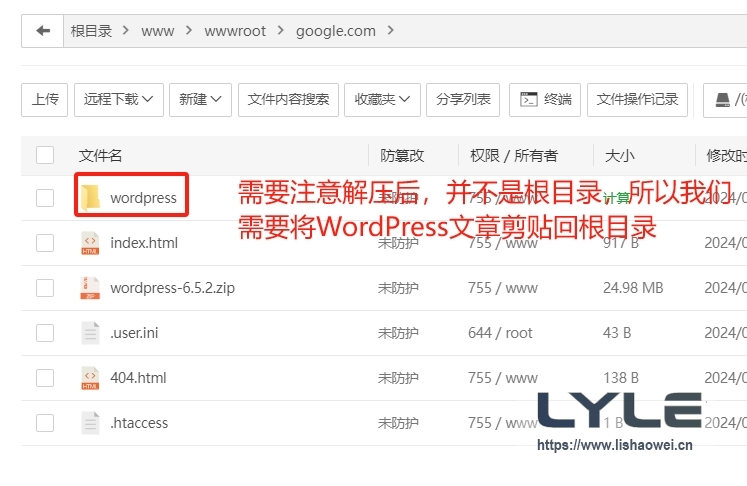The width and height of the screenshot is (747, 486).
Task: Toggle the select-all checkbox in the header
Action: point(45,155)
